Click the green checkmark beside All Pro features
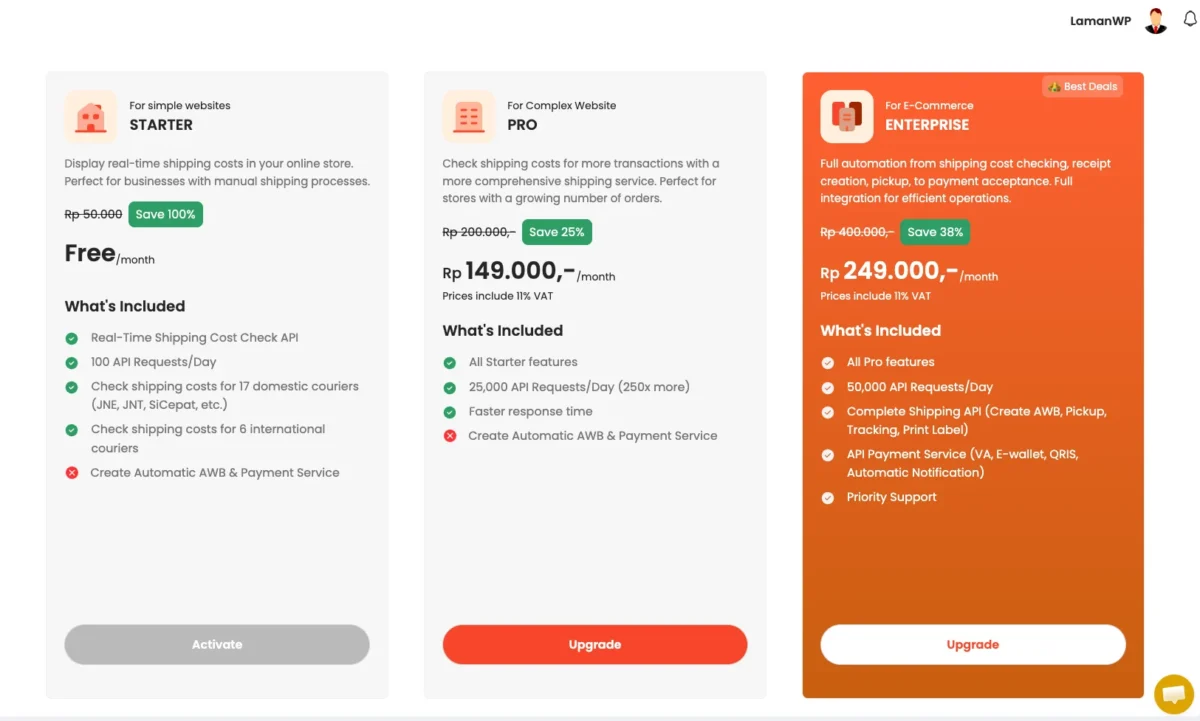This screenshot has height=721, width=1200. pyautogui.click(x=828, y=362)
